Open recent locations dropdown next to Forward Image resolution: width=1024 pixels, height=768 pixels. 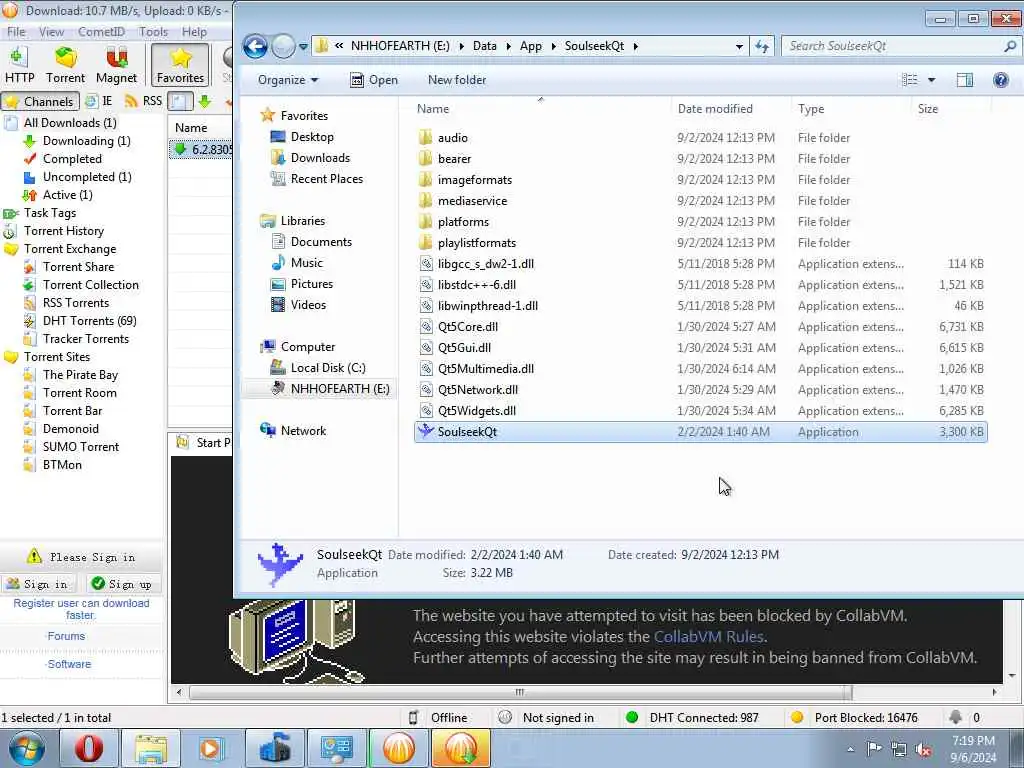click(x=303, y=46)
